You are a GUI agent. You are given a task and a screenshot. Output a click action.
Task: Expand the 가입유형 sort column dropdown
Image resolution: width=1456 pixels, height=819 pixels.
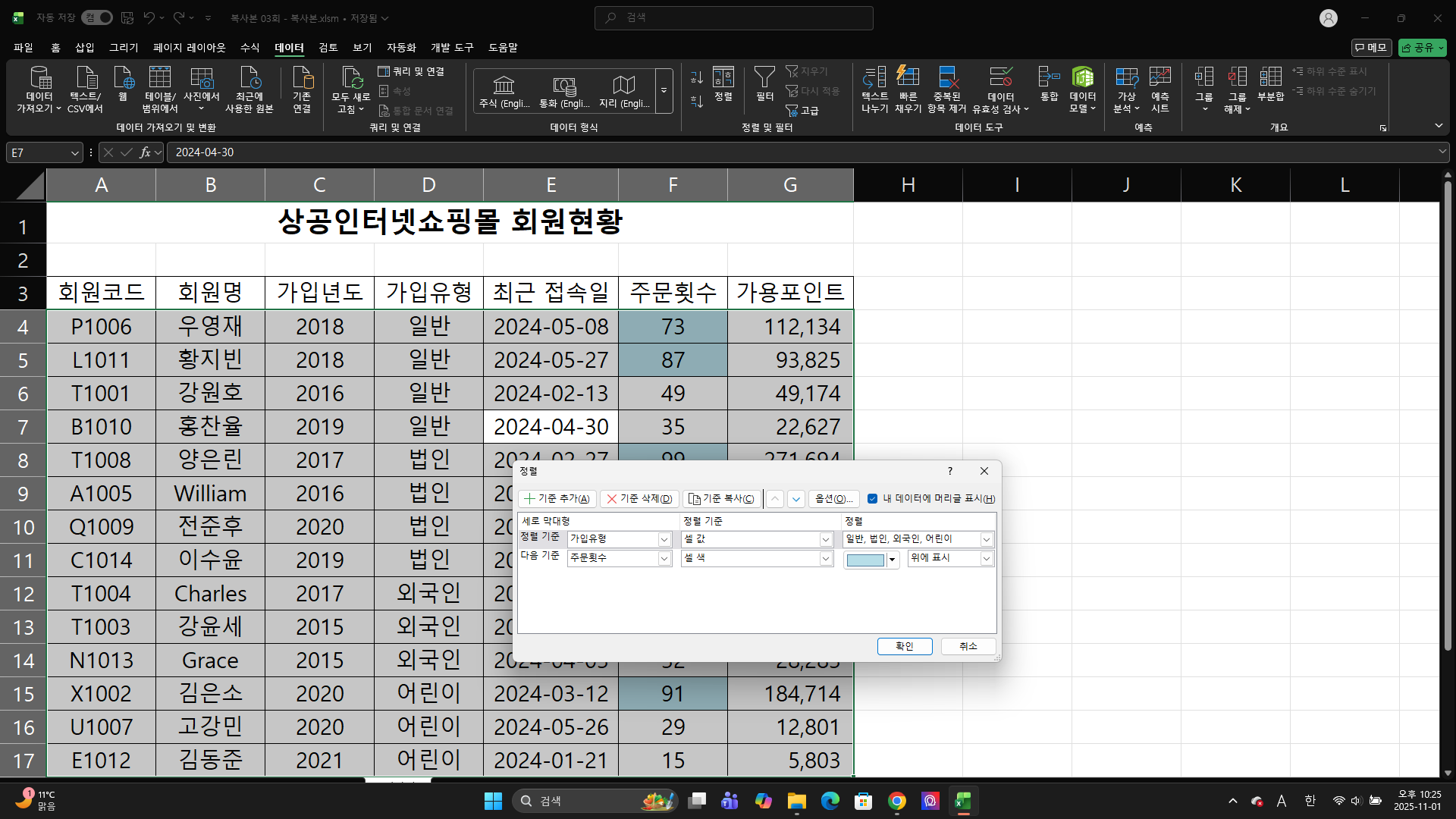(x=664, y=539)
